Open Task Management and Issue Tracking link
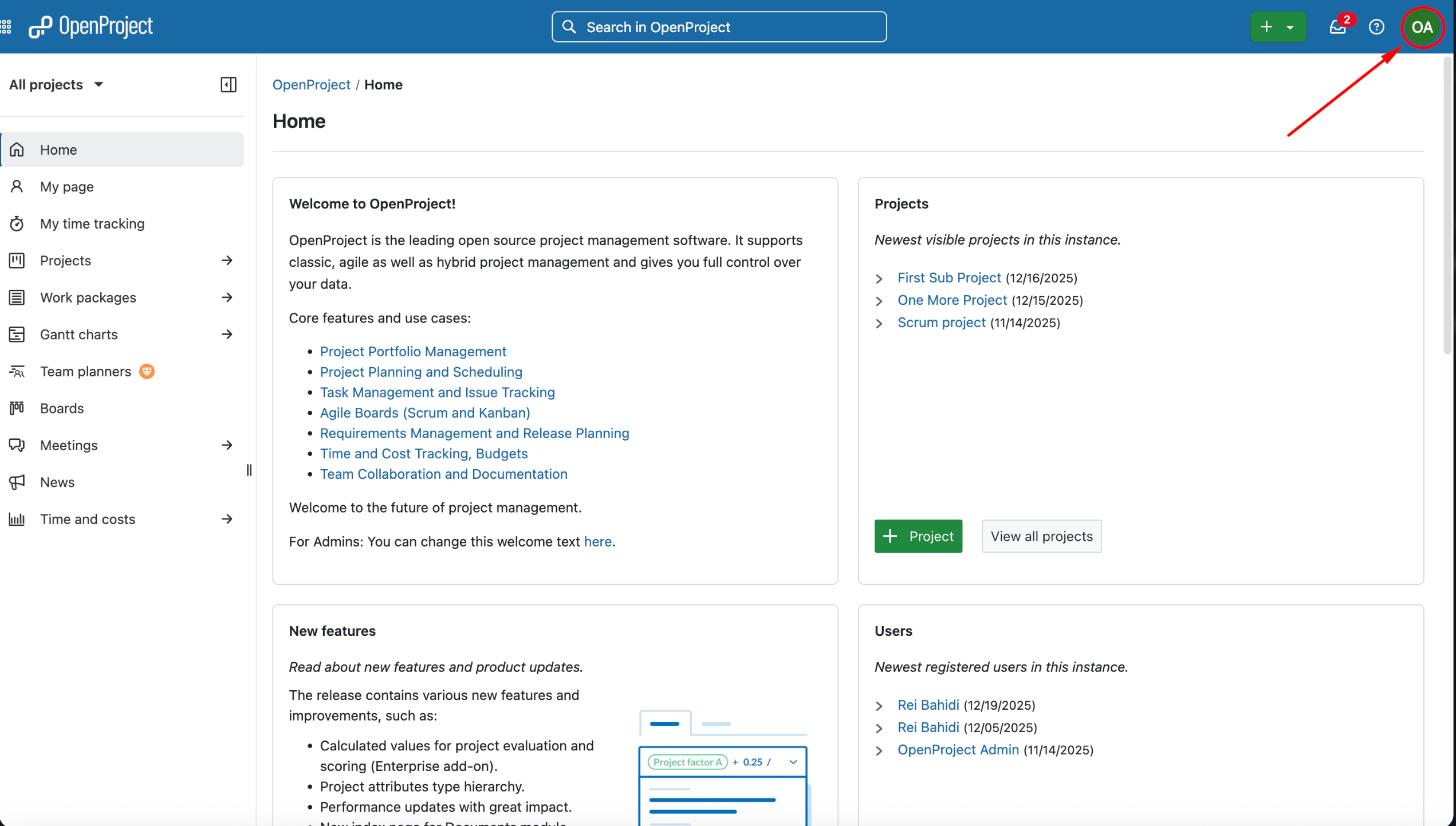1456x826 pixels. coord(438,392)
